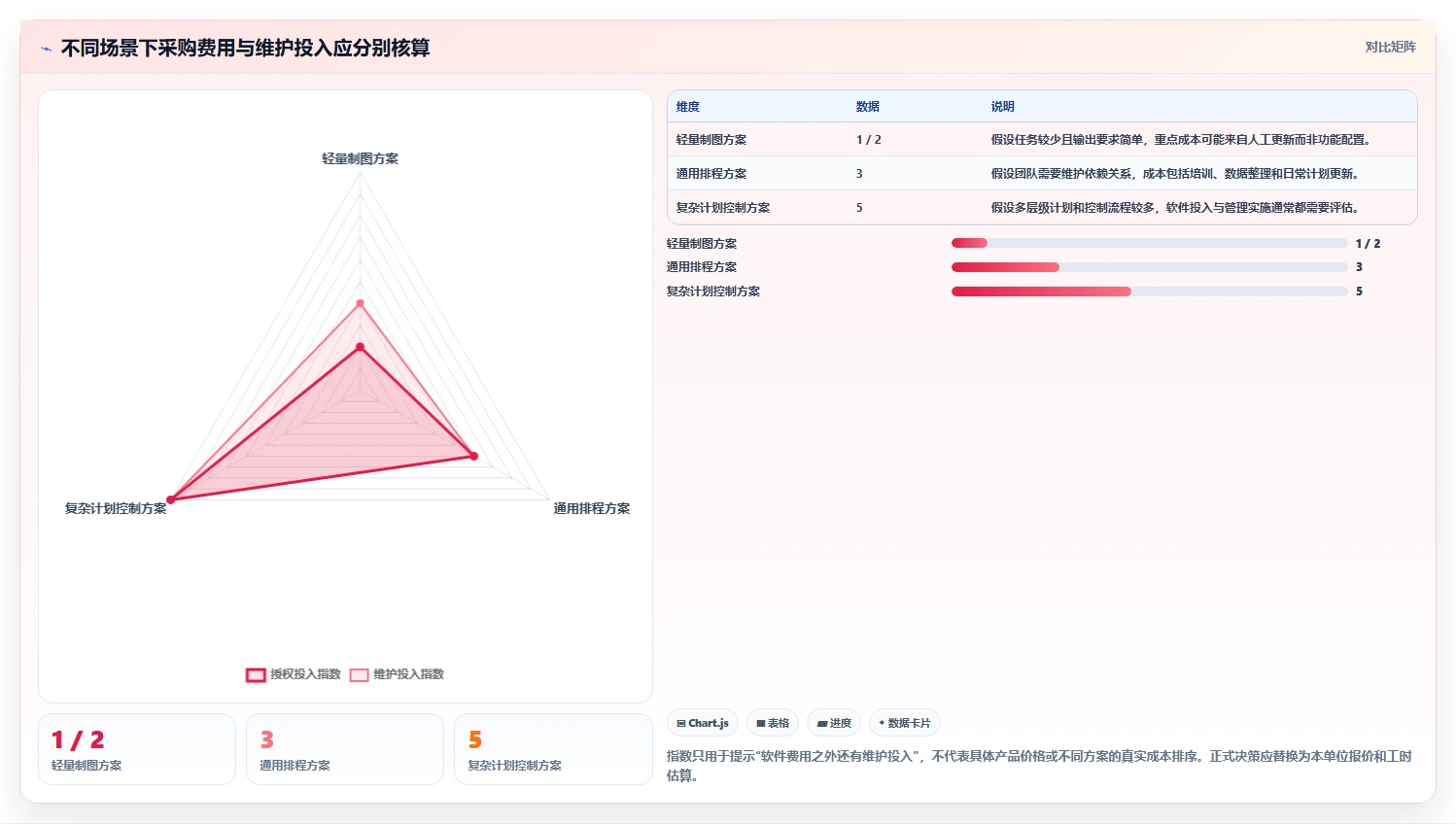Click the description starting 假设团队需要维护

click(1175, 174)
